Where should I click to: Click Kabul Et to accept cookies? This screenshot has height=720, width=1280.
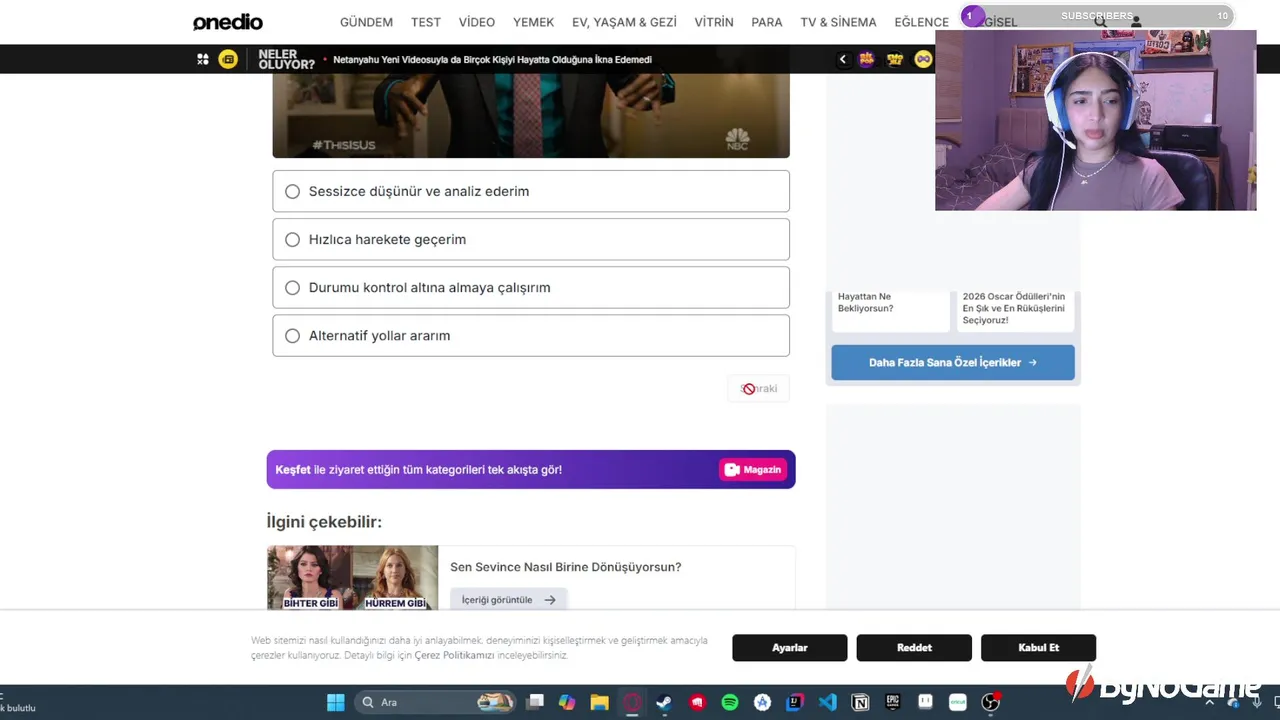tap(1038, 648)
